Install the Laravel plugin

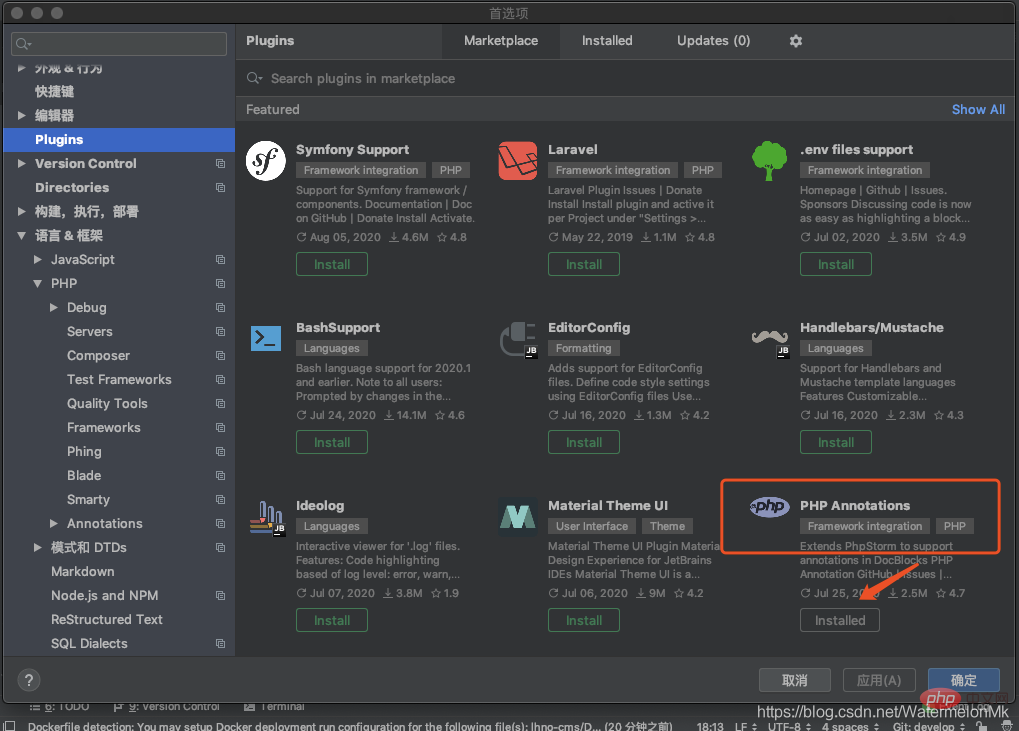[x=584, y=264]
